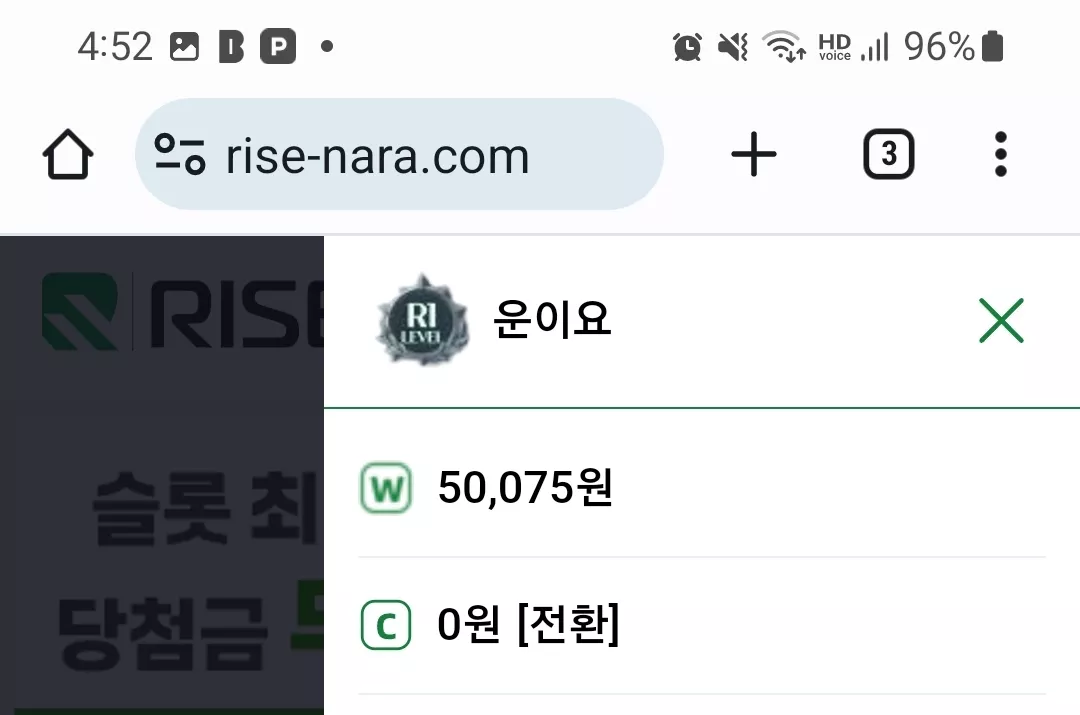This screenshot has width=1080, height=715.
Task: Tap the alarm clock status icon
Action: tap(687, 47)
